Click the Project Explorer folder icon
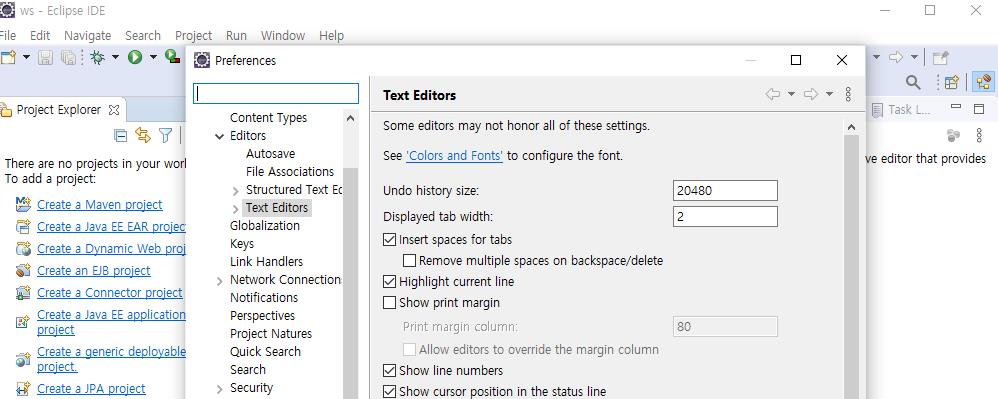This screenshot has width=998, height=399. click(x=6, y=111)
